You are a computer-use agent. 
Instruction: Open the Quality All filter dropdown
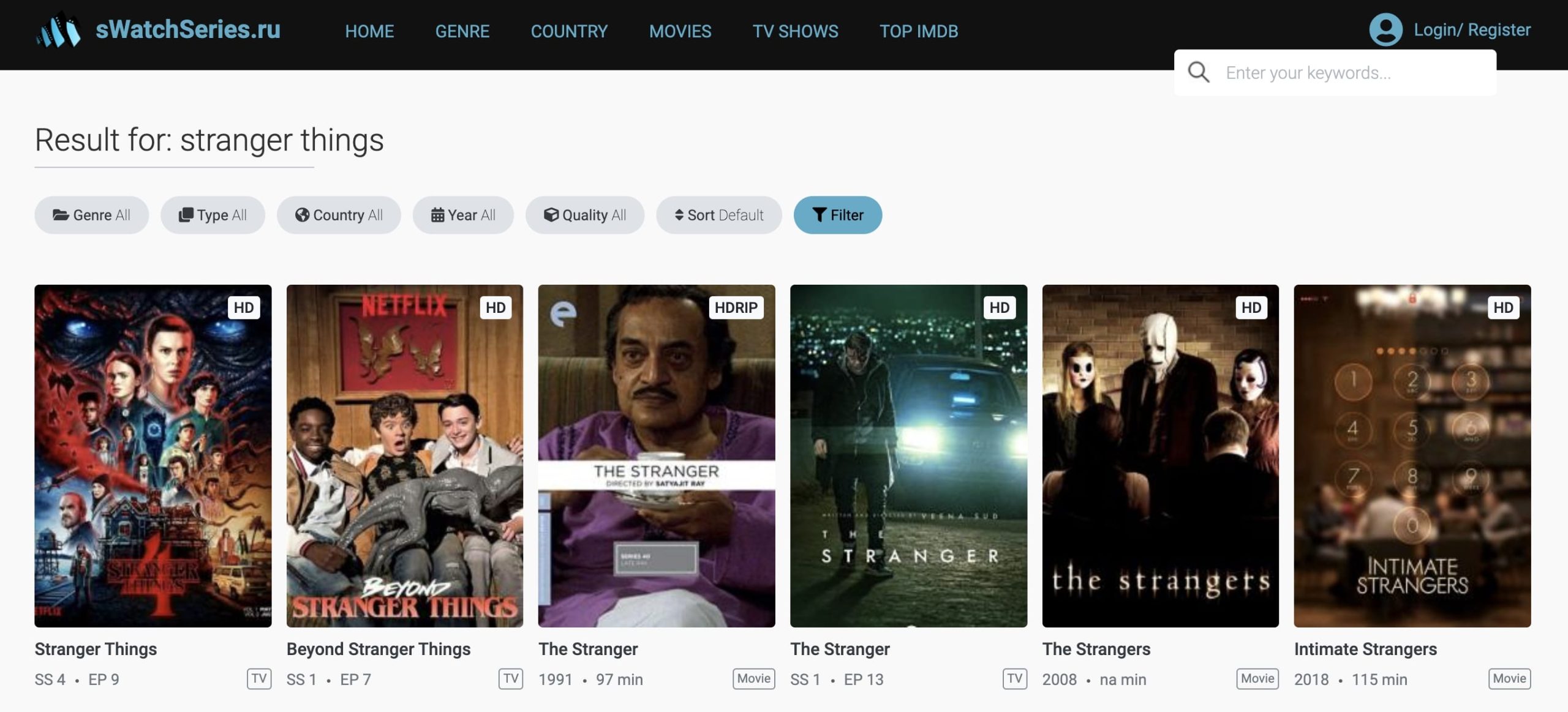585,215
